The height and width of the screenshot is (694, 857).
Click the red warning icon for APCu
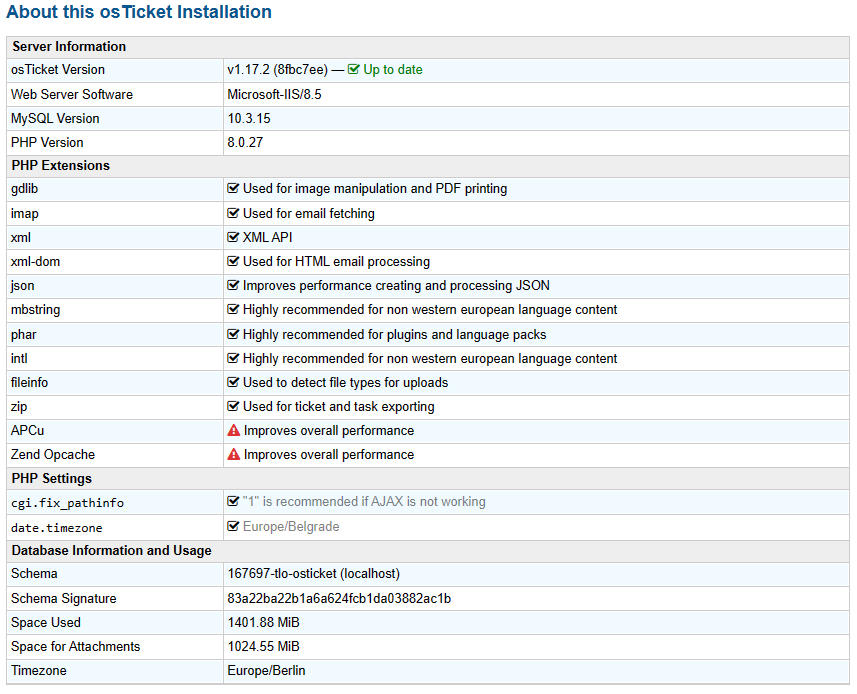(234, 431)
